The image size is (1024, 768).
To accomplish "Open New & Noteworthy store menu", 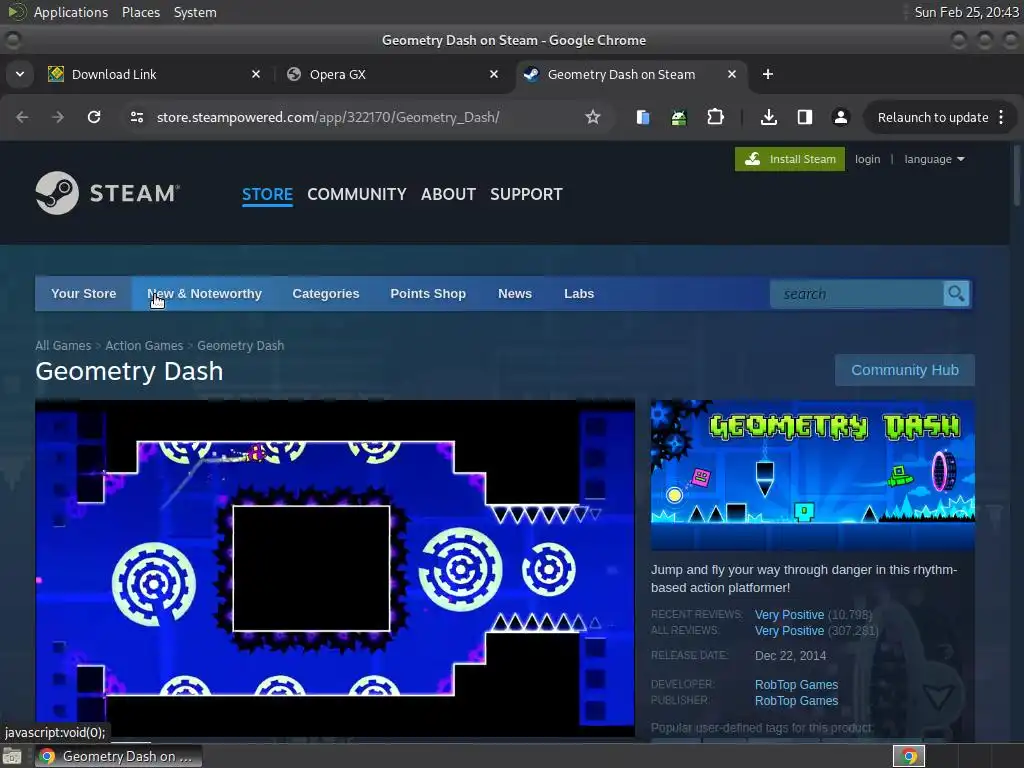I will [x=204, y=294].
